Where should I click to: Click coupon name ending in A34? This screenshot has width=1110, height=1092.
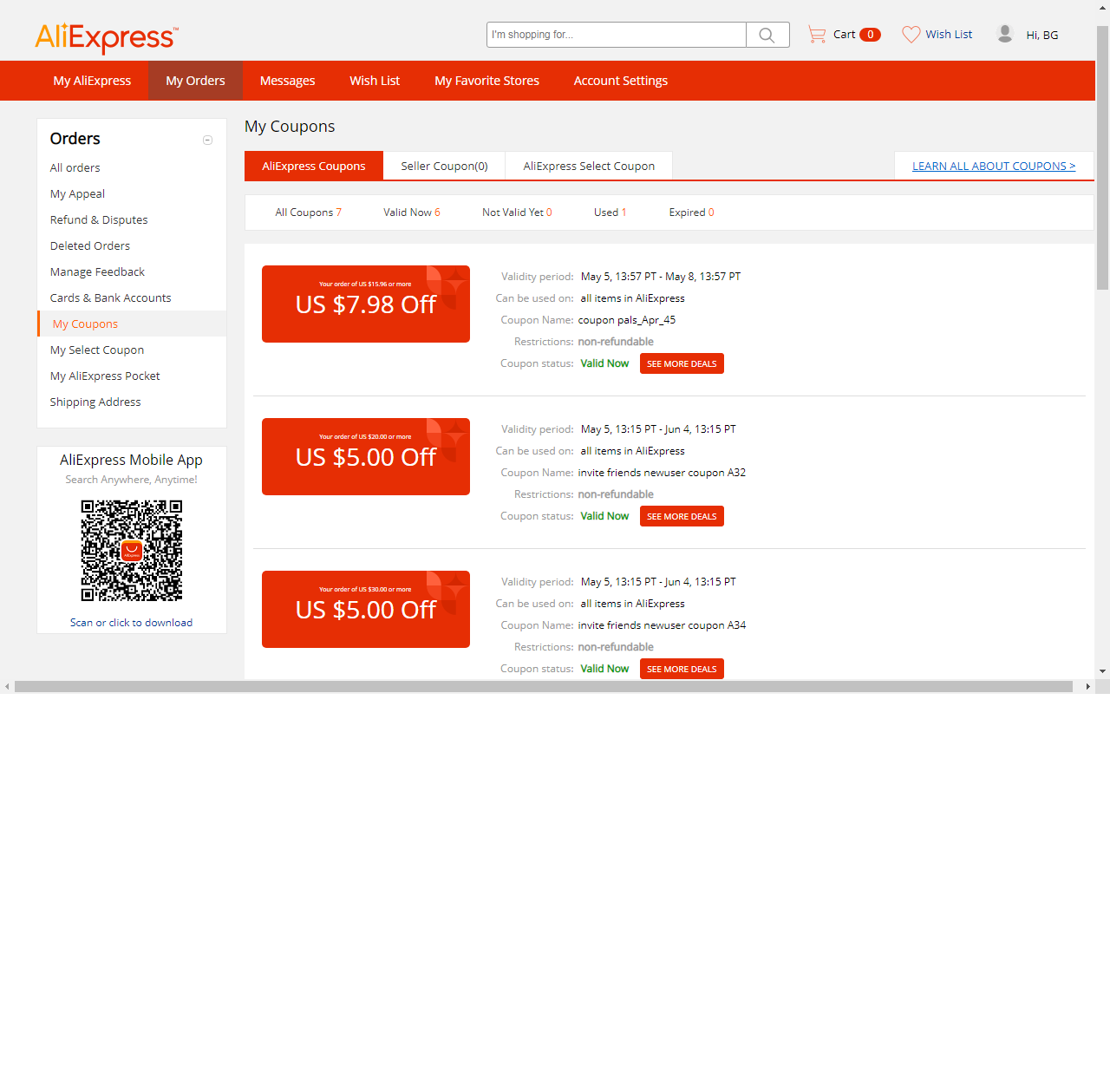tap(662, 625)
